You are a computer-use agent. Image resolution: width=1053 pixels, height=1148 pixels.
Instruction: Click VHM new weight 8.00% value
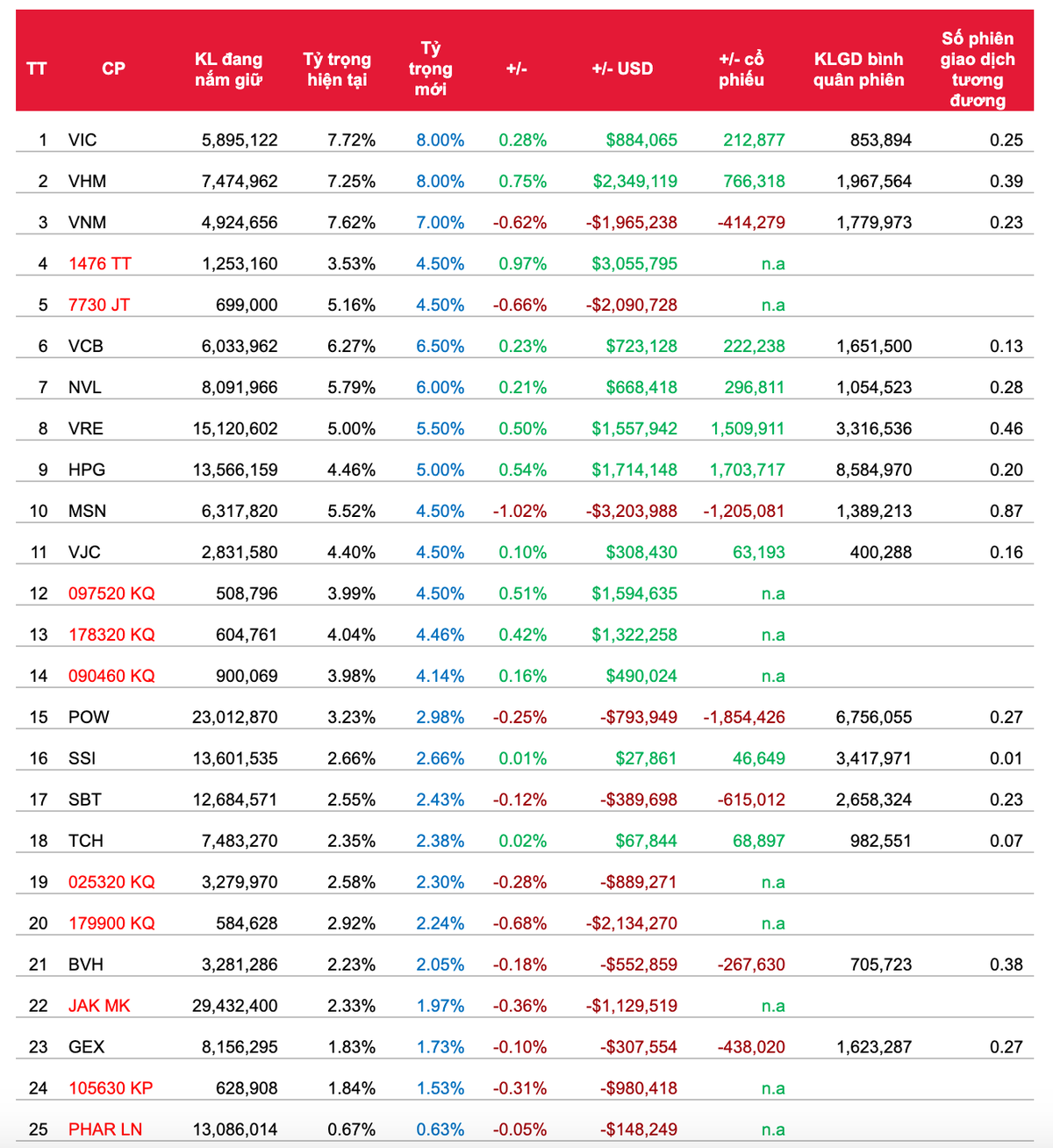(440, 181)
